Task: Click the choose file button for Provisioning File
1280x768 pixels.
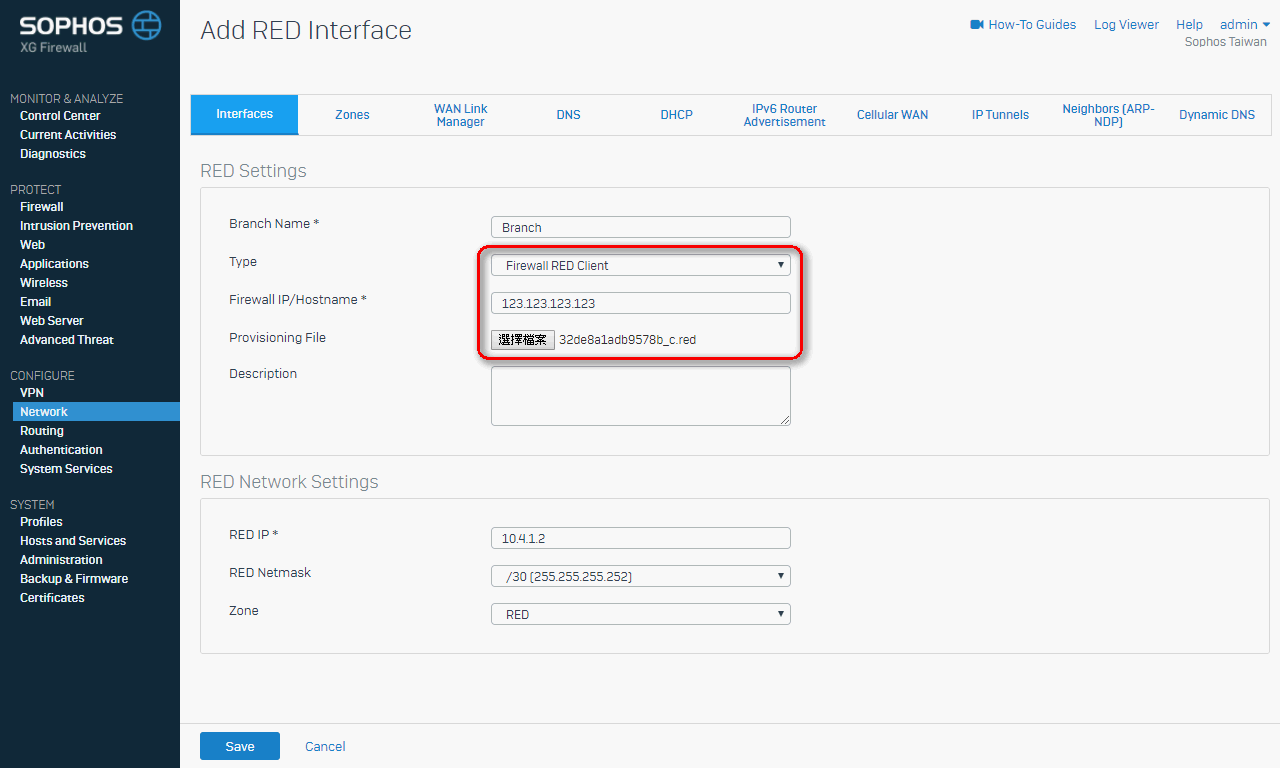Action: (523, 340)
